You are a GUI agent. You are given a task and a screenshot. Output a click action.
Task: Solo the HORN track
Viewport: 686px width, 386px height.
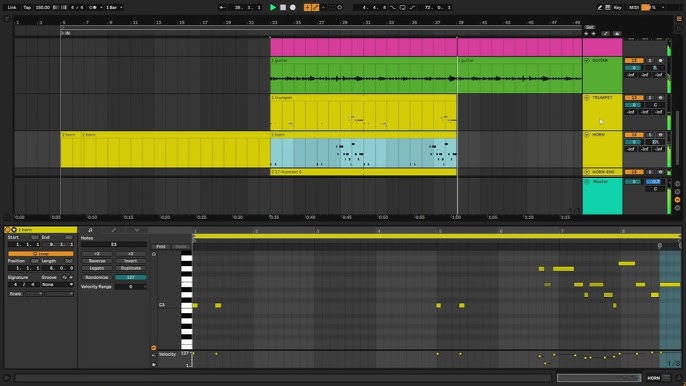tap(650, 135)
